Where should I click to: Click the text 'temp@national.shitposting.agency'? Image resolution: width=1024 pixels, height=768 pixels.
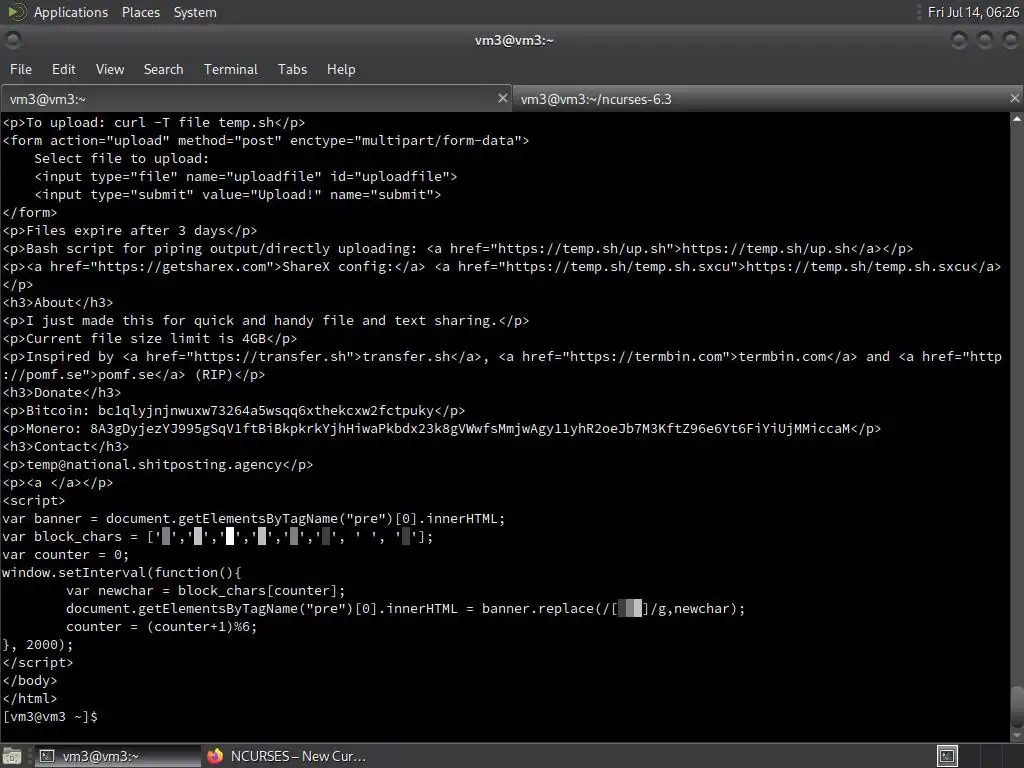pyautogui.click(x=154, y=464)
